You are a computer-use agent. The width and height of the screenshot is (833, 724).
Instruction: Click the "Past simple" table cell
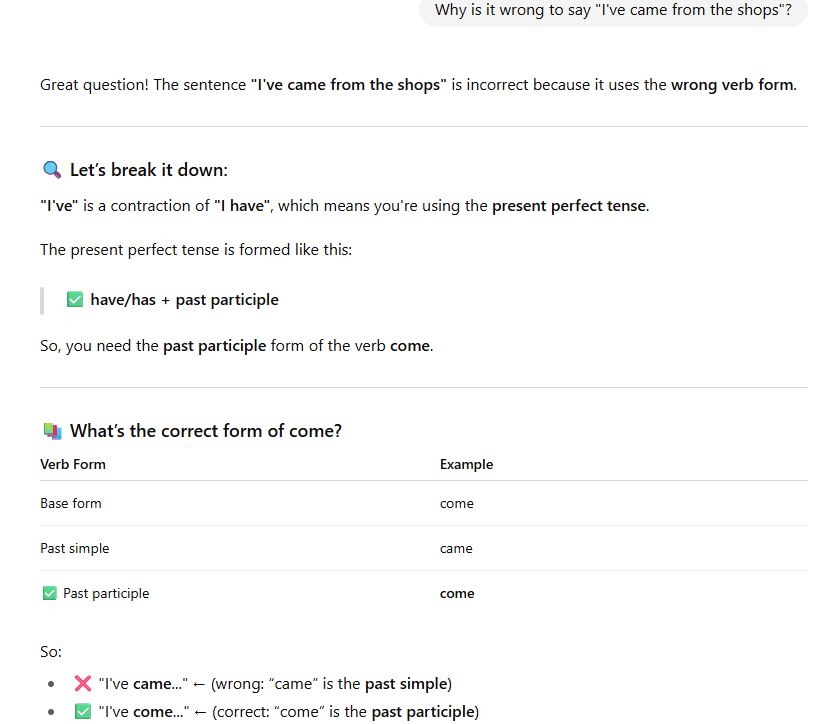click(75, 548)
